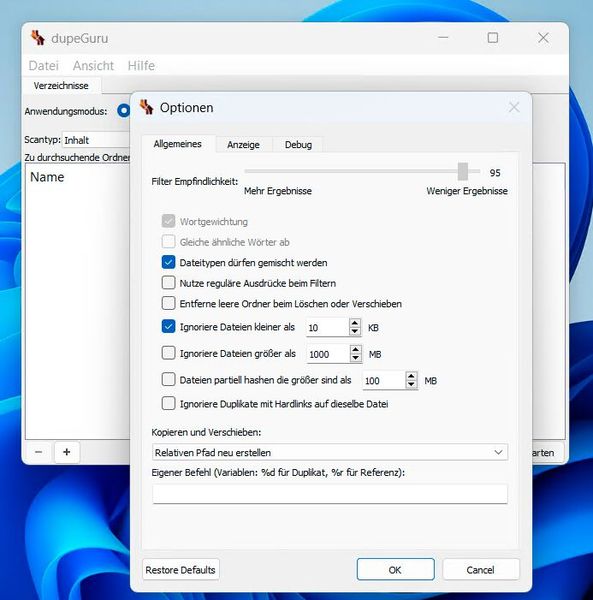Open the Kopieren und Verschieben dropdown

[x=330, y=452]
